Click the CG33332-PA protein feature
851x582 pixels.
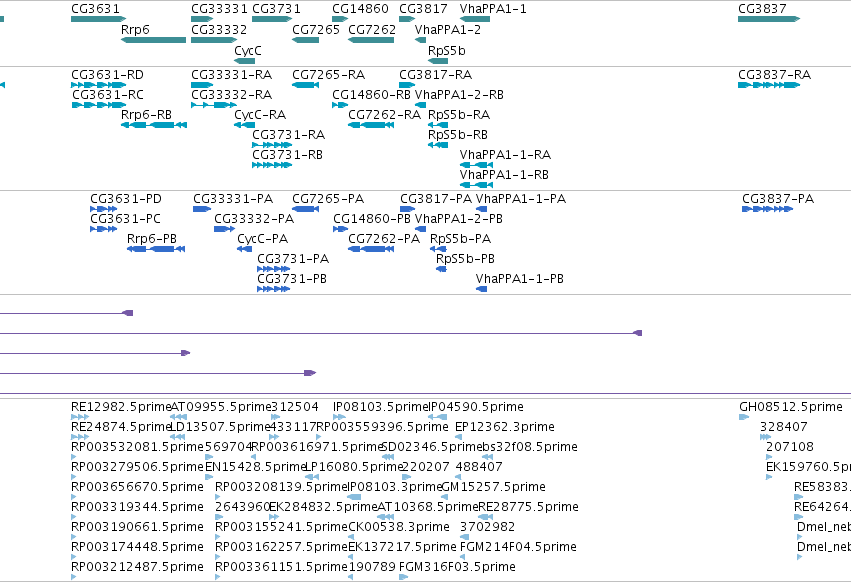pos(225,229)
